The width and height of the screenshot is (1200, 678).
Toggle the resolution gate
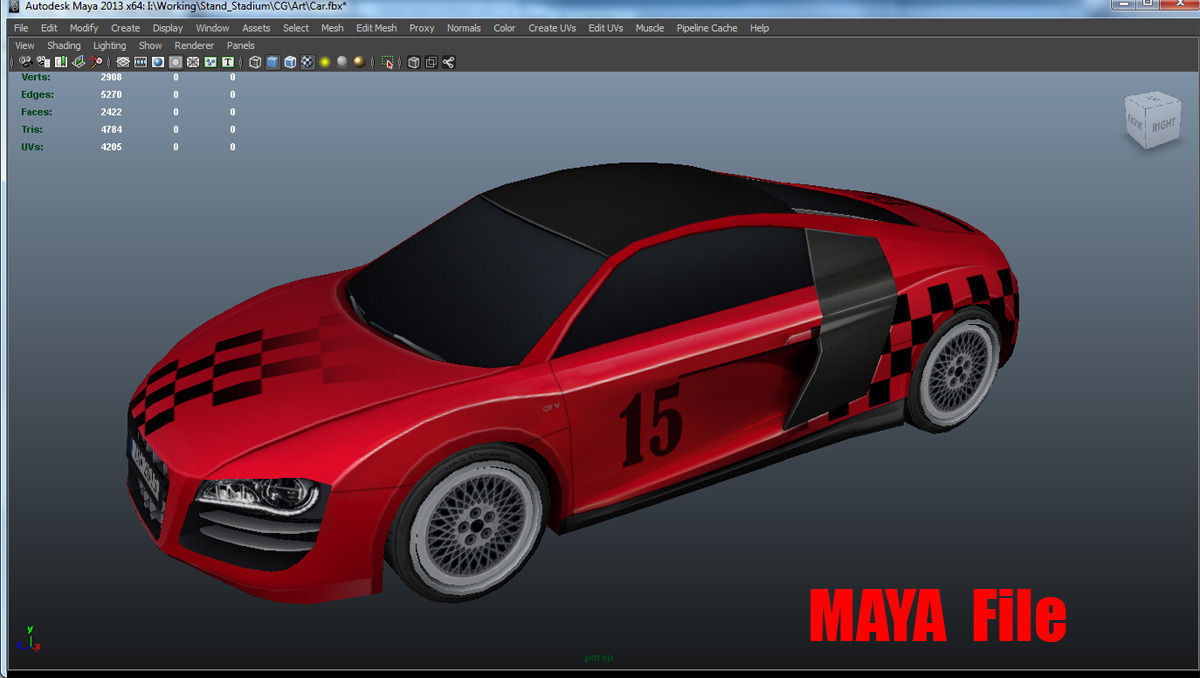157,61
